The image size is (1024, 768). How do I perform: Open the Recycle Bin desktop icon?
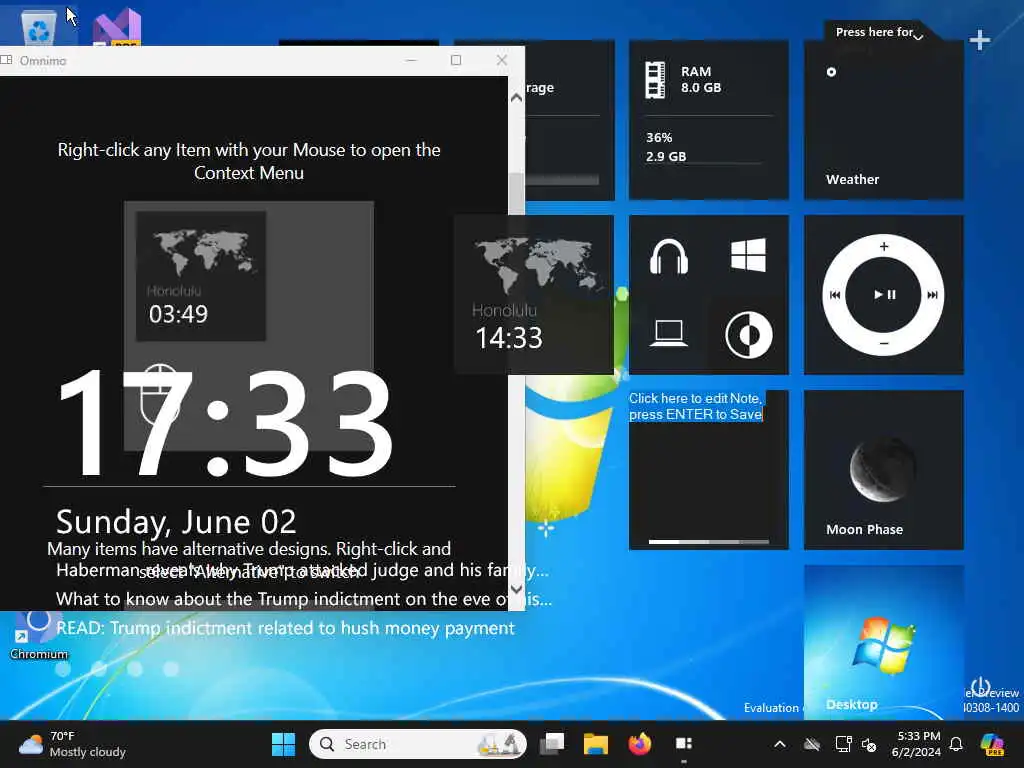[39, 26]
